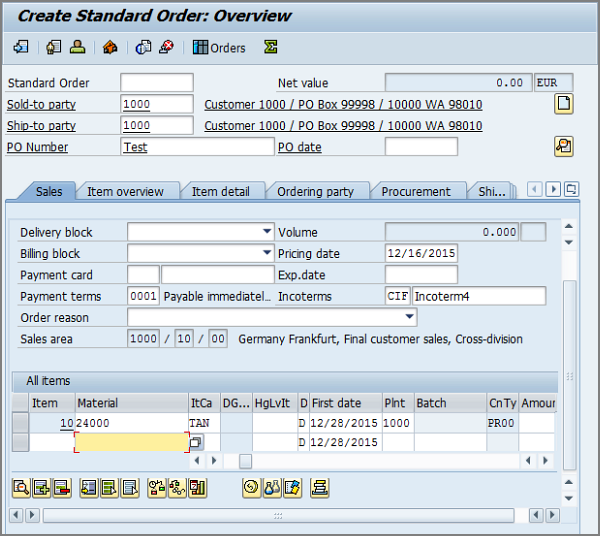Click the PO date input field
Image resolution: width=600 pixels, height=536 pixels.
point(421,147)
